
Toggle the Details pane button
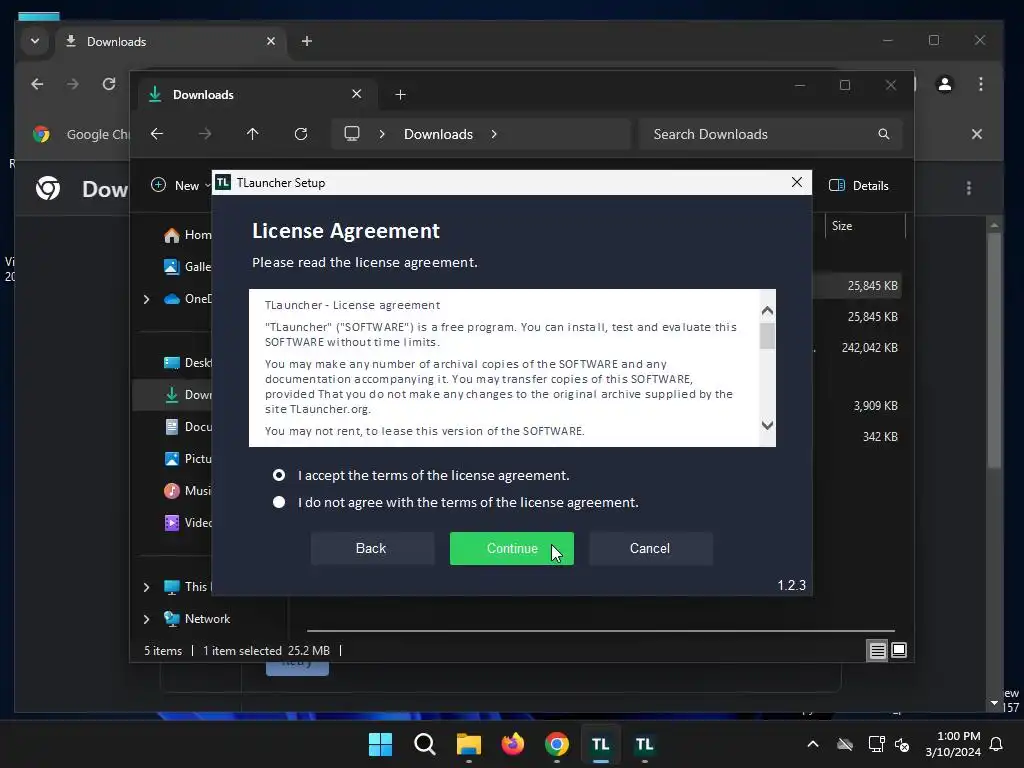coord(859,185)
